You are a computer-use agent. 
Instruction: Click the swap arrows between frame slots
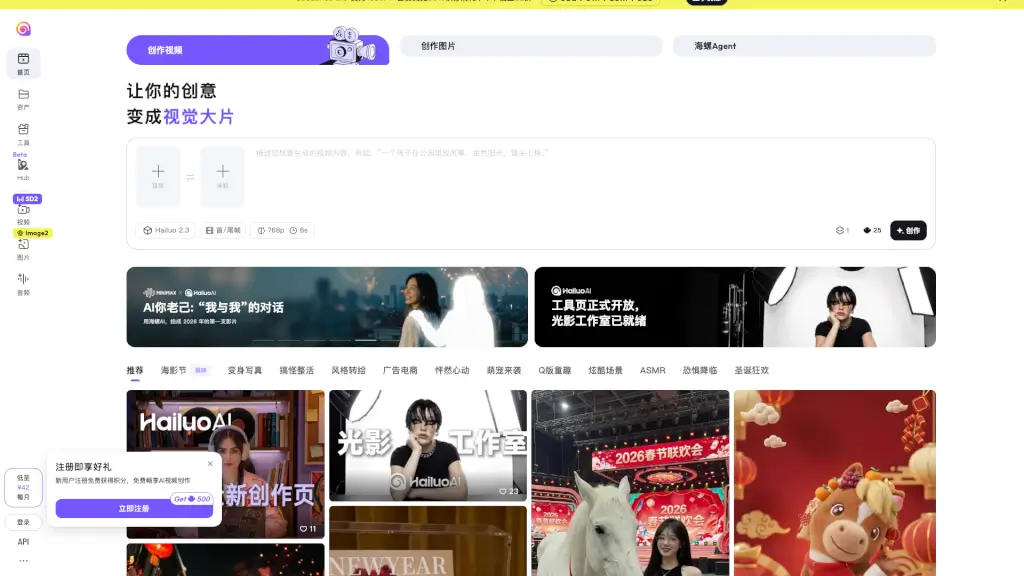(190, 177)
